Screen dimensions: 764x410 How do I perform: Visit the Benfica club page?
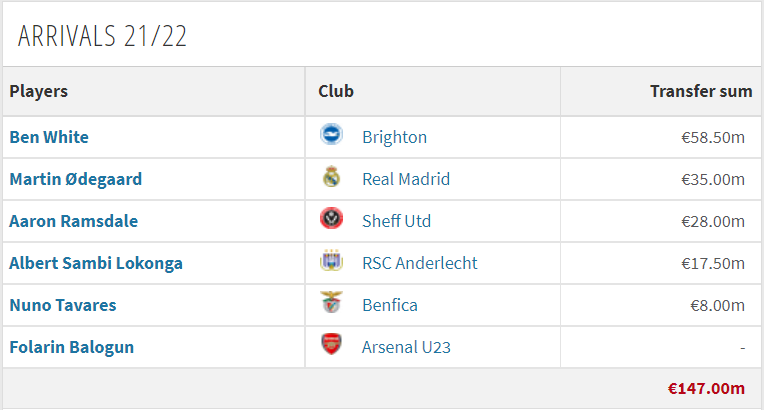[390, 305]
